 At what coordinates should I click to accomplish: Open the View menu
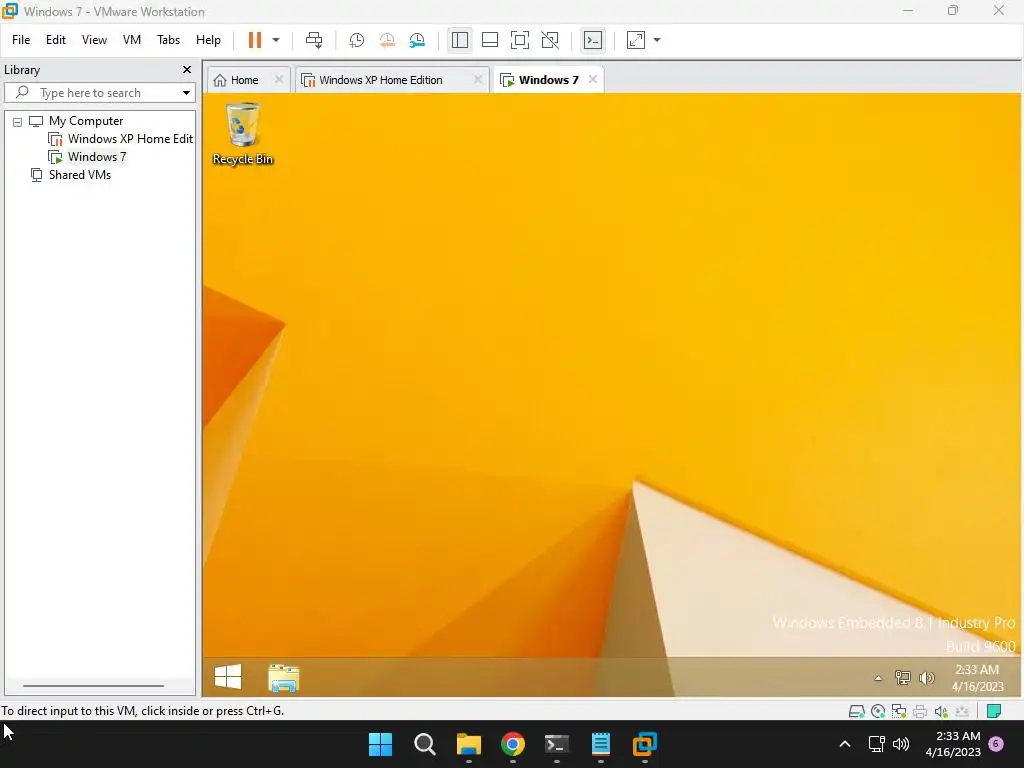[x=94, y=40]
